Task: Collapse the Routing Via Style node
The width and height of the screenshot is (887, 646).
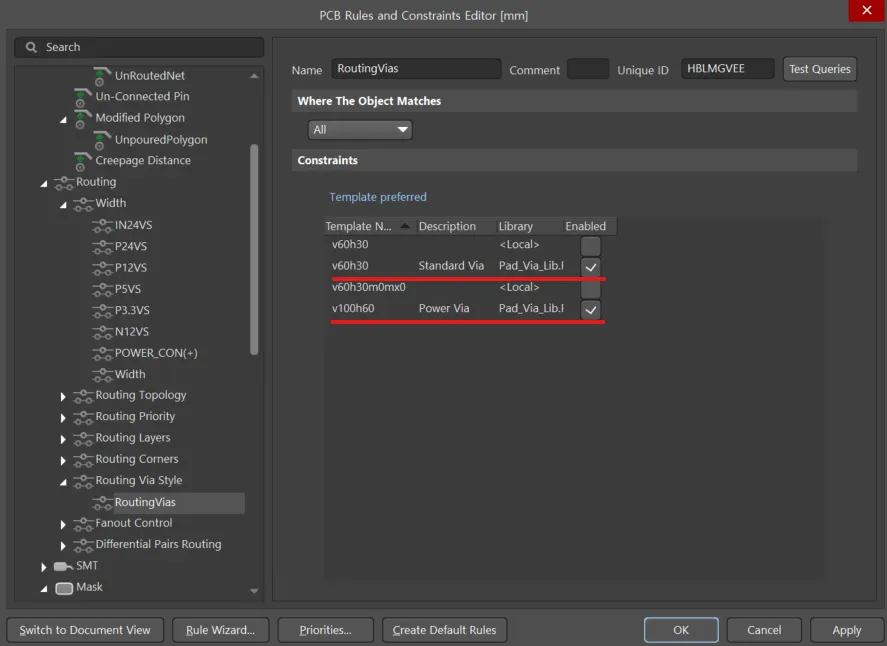Action: point(63,482)
